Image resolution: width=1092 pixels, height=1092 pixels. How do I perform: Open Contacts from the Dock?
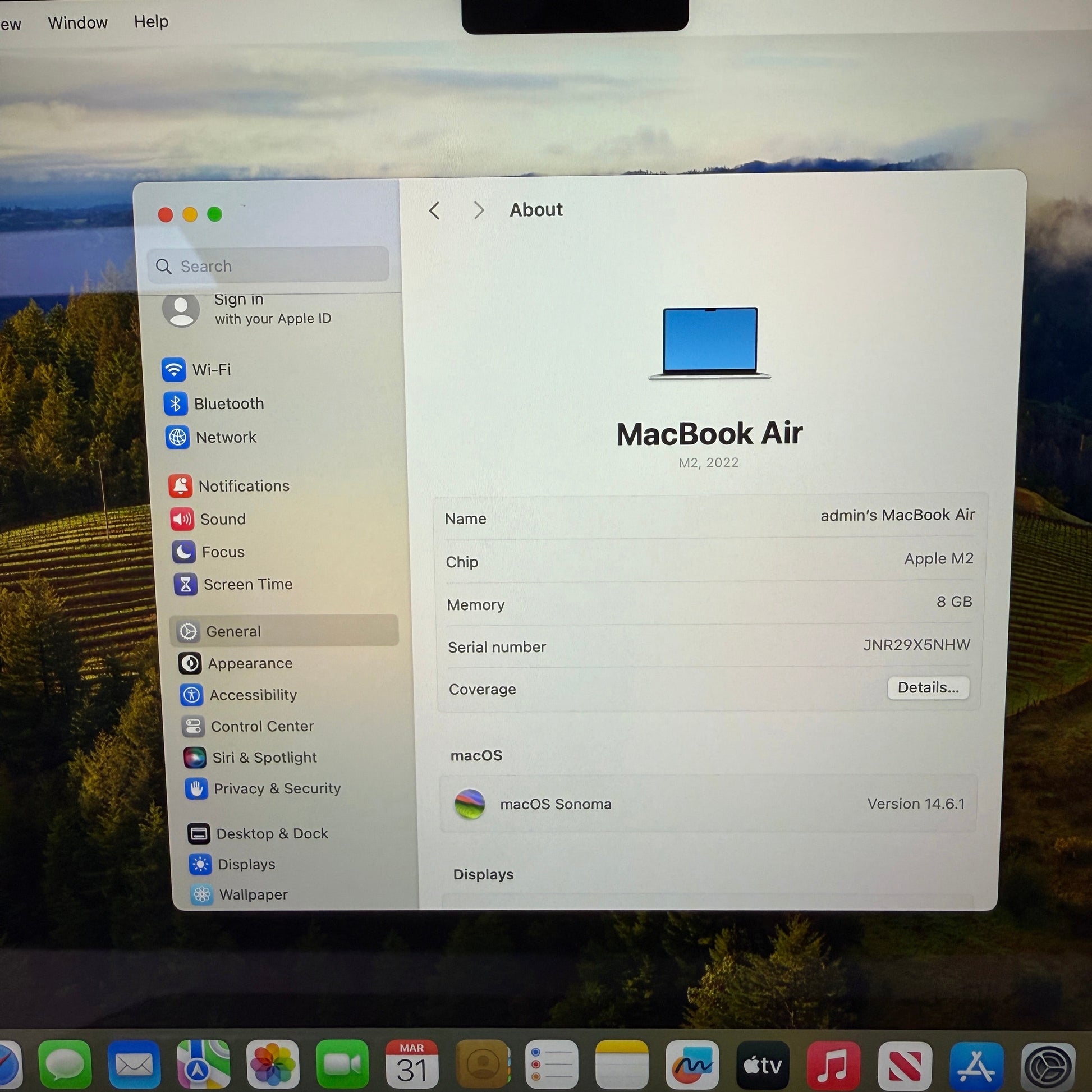[x=483, y=1065]
